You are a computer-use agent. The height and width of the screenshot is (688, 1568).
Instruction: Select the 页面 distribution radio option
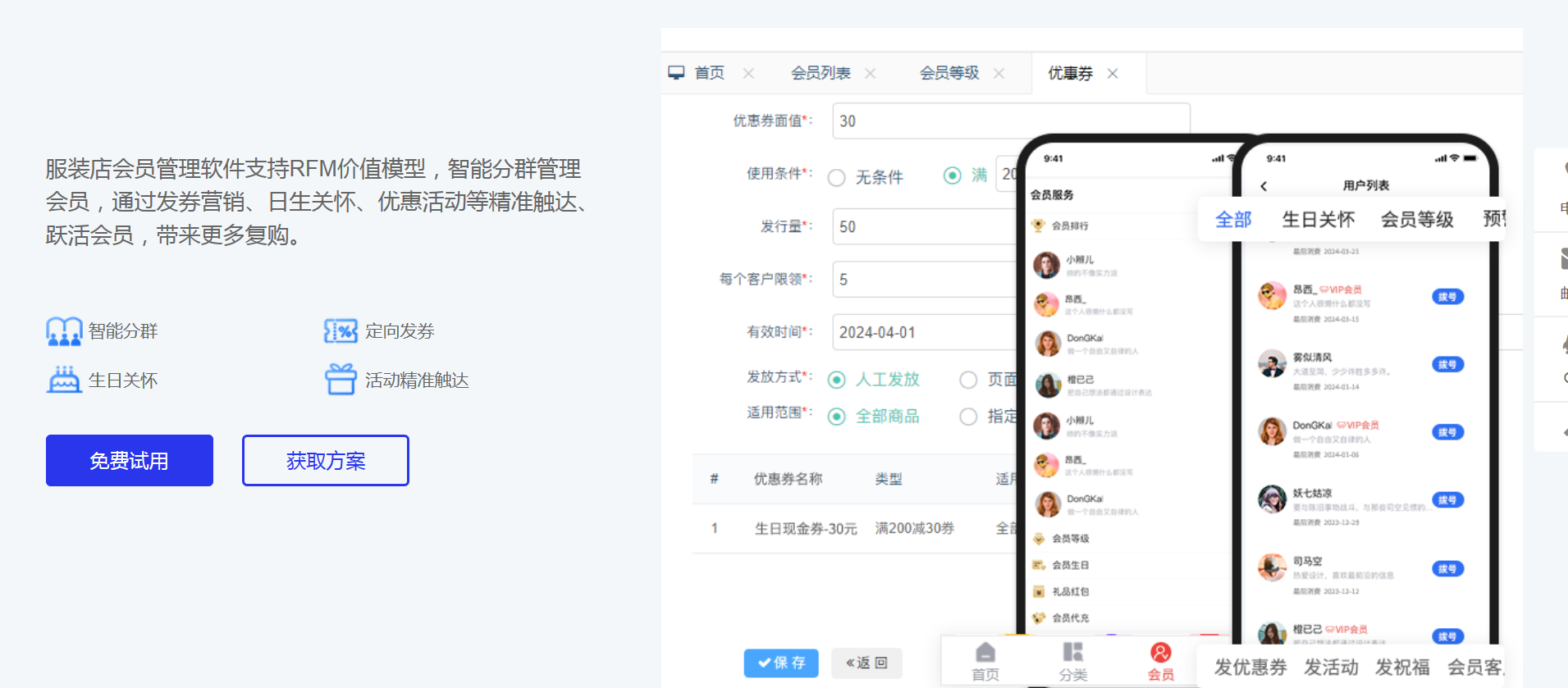coord(968,379)
